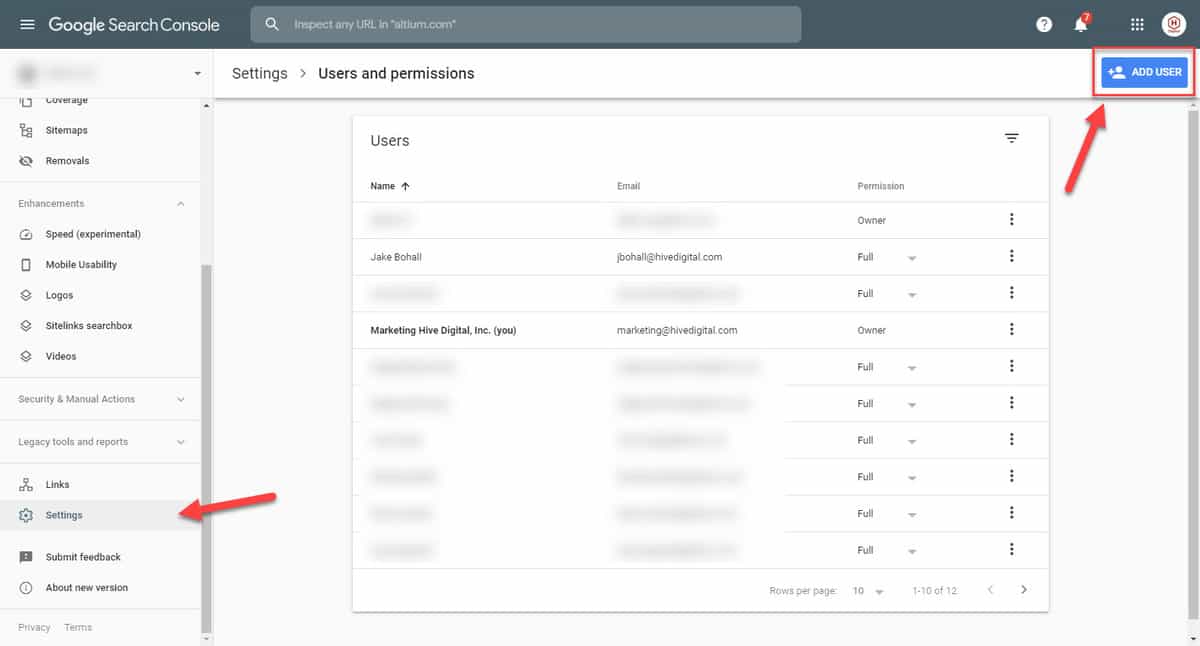The width and height of the screenshot is (1200, 646).
Task: Click Submit feedback
Action: (x=83, y=557)
